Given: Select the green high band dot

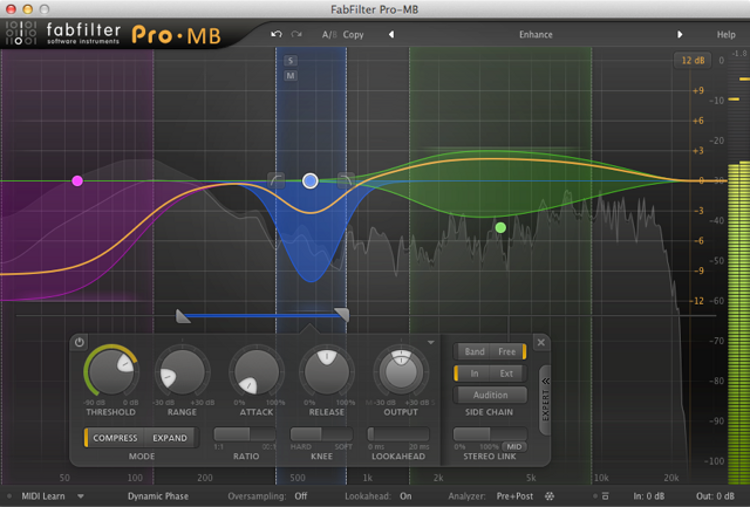Looking at the screenshot, I should click(x=500, y=228).
